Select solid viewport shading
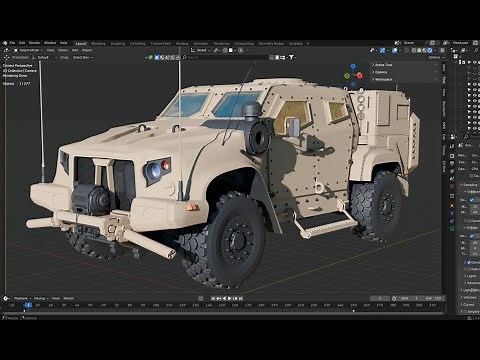Image resolution: width=480 pixels, height=360 pixels. click(x=419, y=50)
